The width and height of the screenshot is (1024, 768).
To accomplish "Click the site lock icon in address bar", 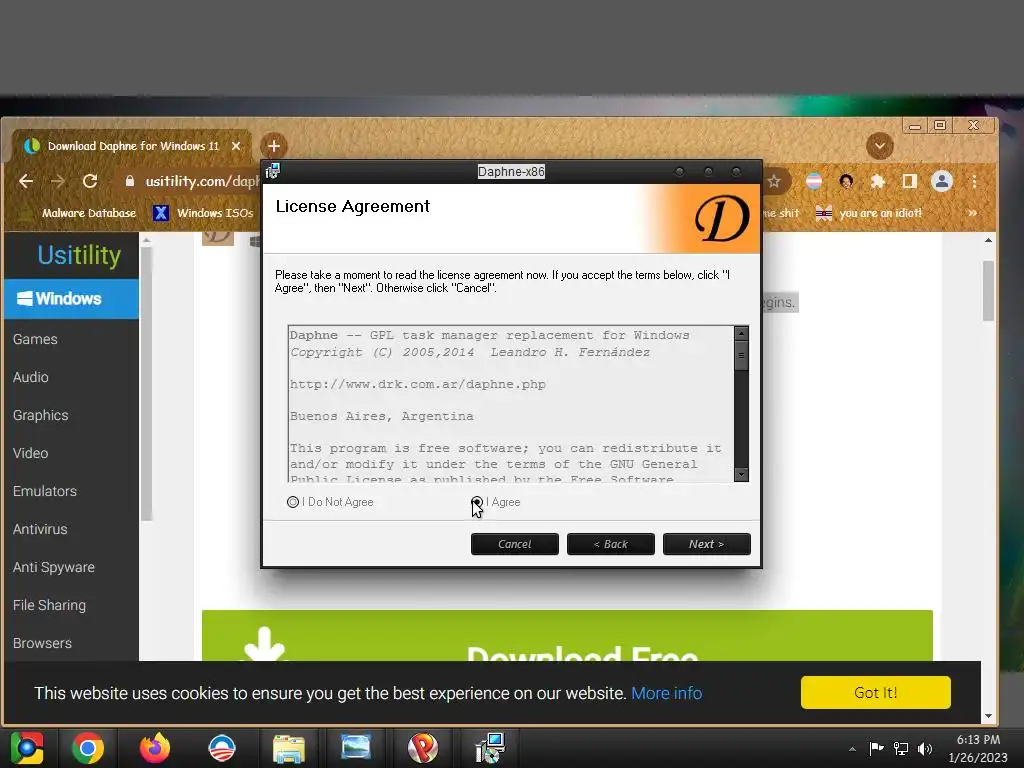I will pyautogui.click(x=129, y=181).
